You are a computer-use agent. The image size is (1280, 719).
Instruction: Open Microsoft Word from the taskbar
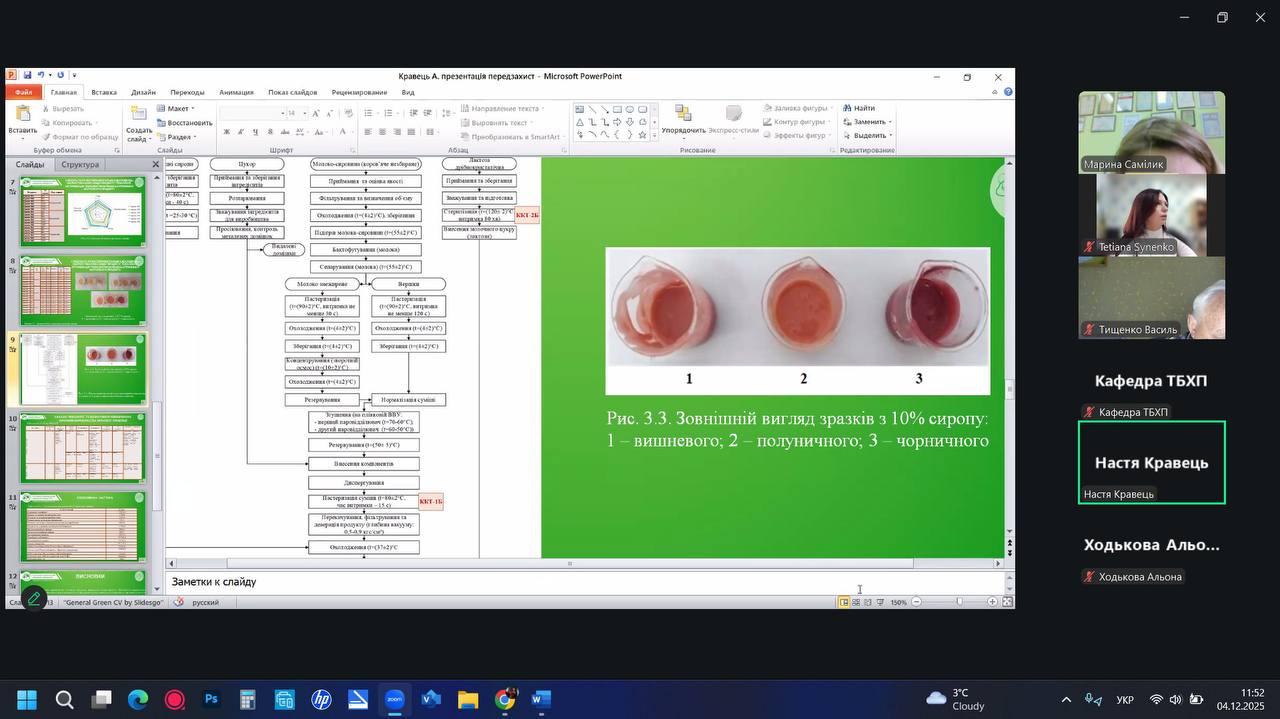(542, 699)
